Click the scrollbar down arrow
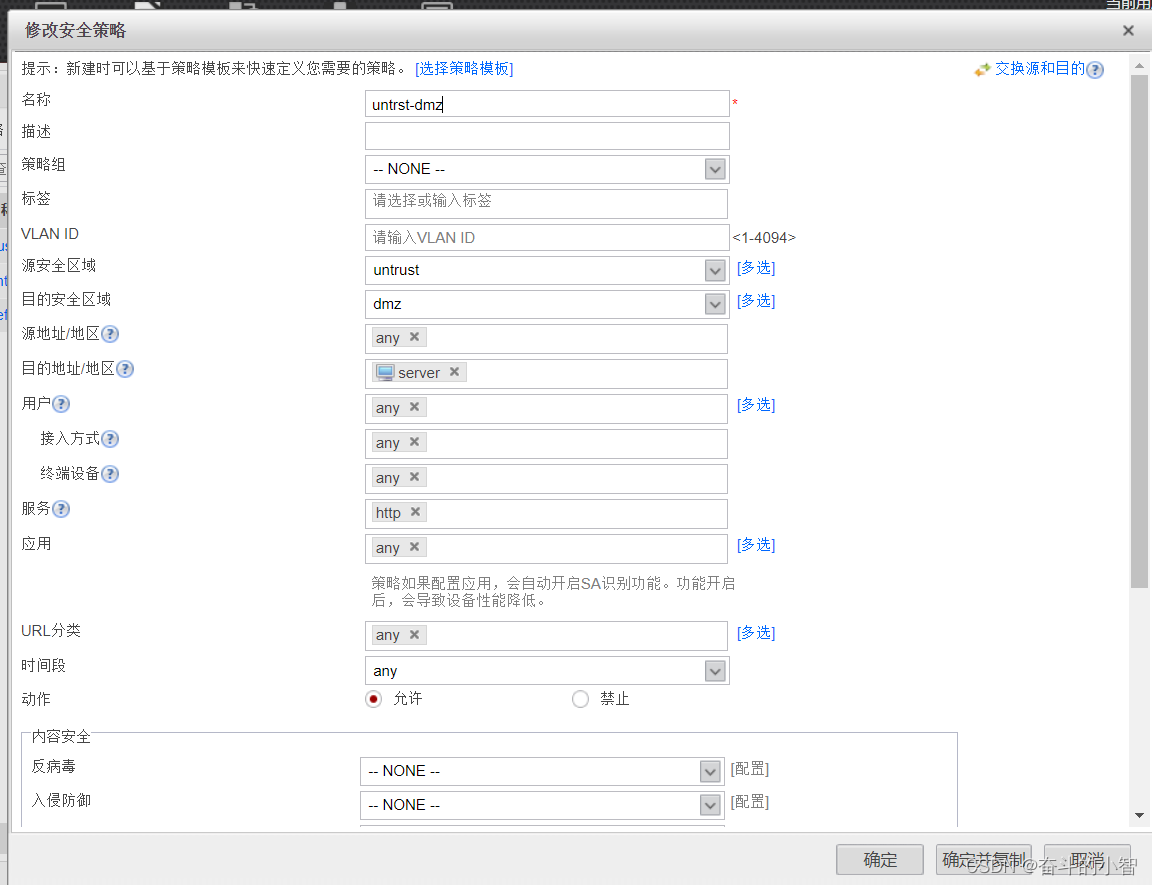Image resolution: width=1152 pixels, height=885 pixels. [1140, 815]
